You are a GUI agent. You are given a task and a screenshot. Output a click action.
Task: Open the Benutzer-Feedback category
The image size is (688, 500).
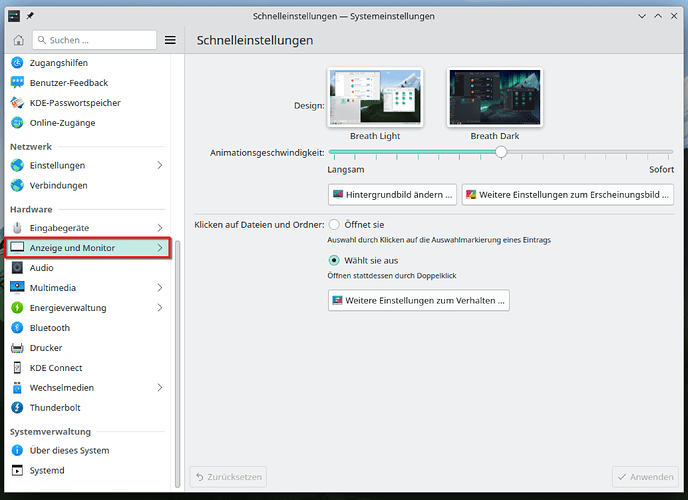[x=88, y=82]
